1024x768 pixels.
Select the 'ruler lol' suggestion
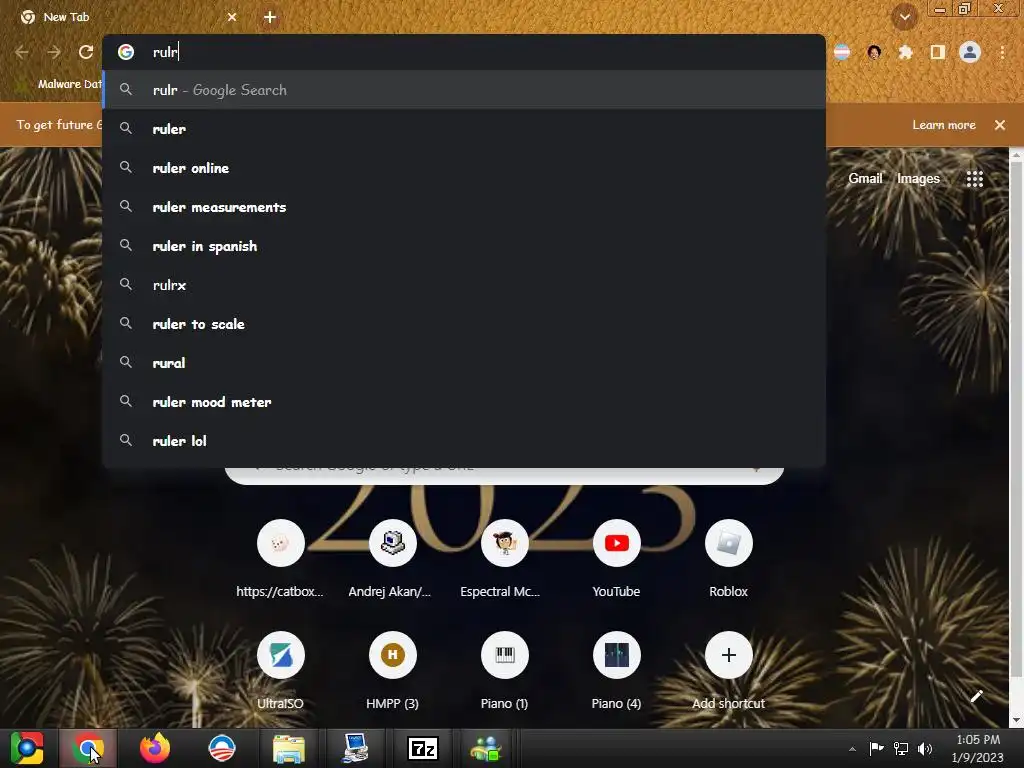tap(464, 441)
